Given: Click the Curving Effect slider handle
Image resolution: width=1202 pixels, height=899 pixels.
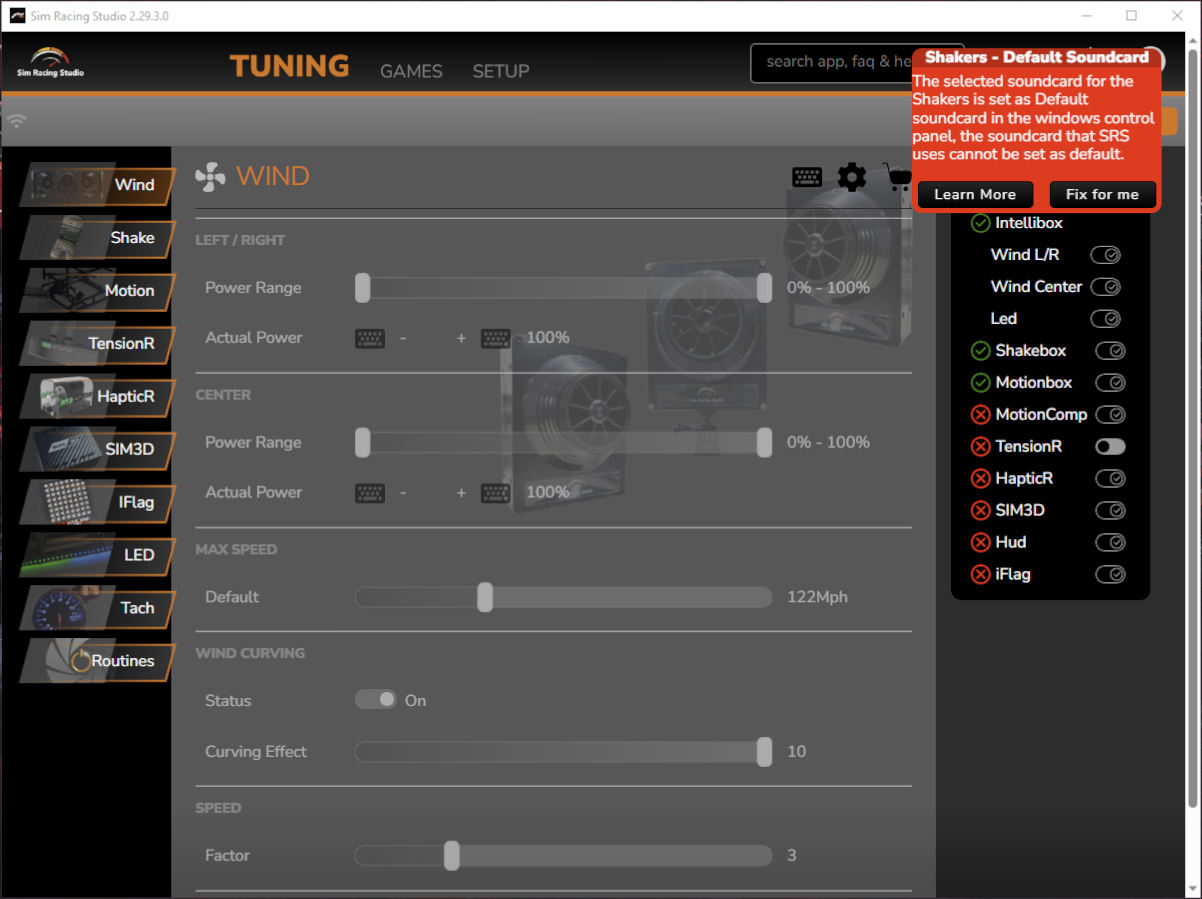Looking at the screenshot, I should 765,752.
